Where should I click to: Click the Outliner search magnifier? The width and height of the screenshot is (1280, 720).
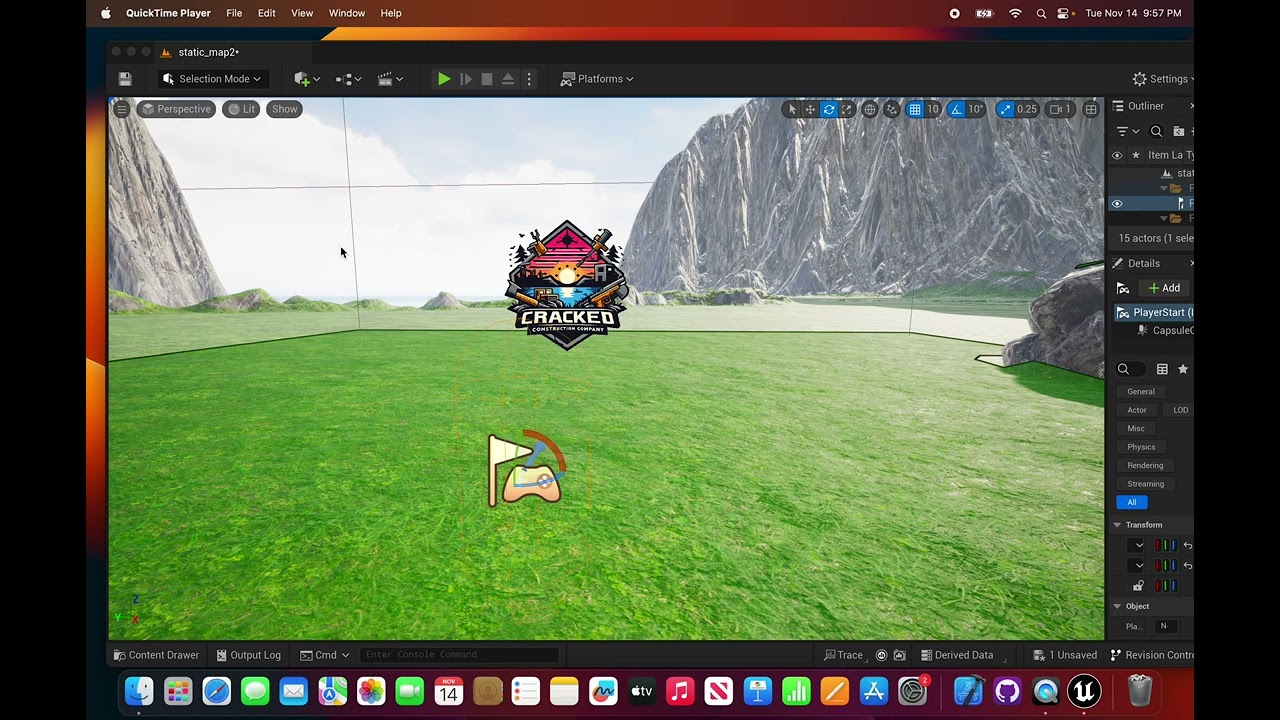(x=1156, y=131)
